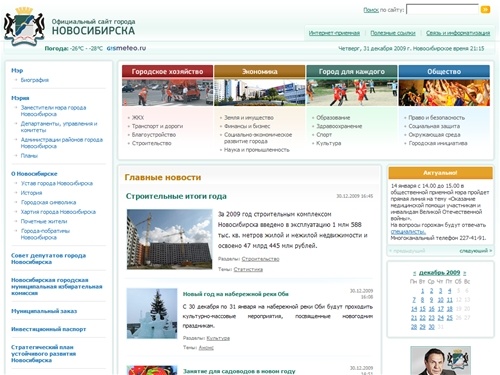Open О Новосибирске sidebar section
The width and height of the screenshot is (500, 375).
point(34,174)
